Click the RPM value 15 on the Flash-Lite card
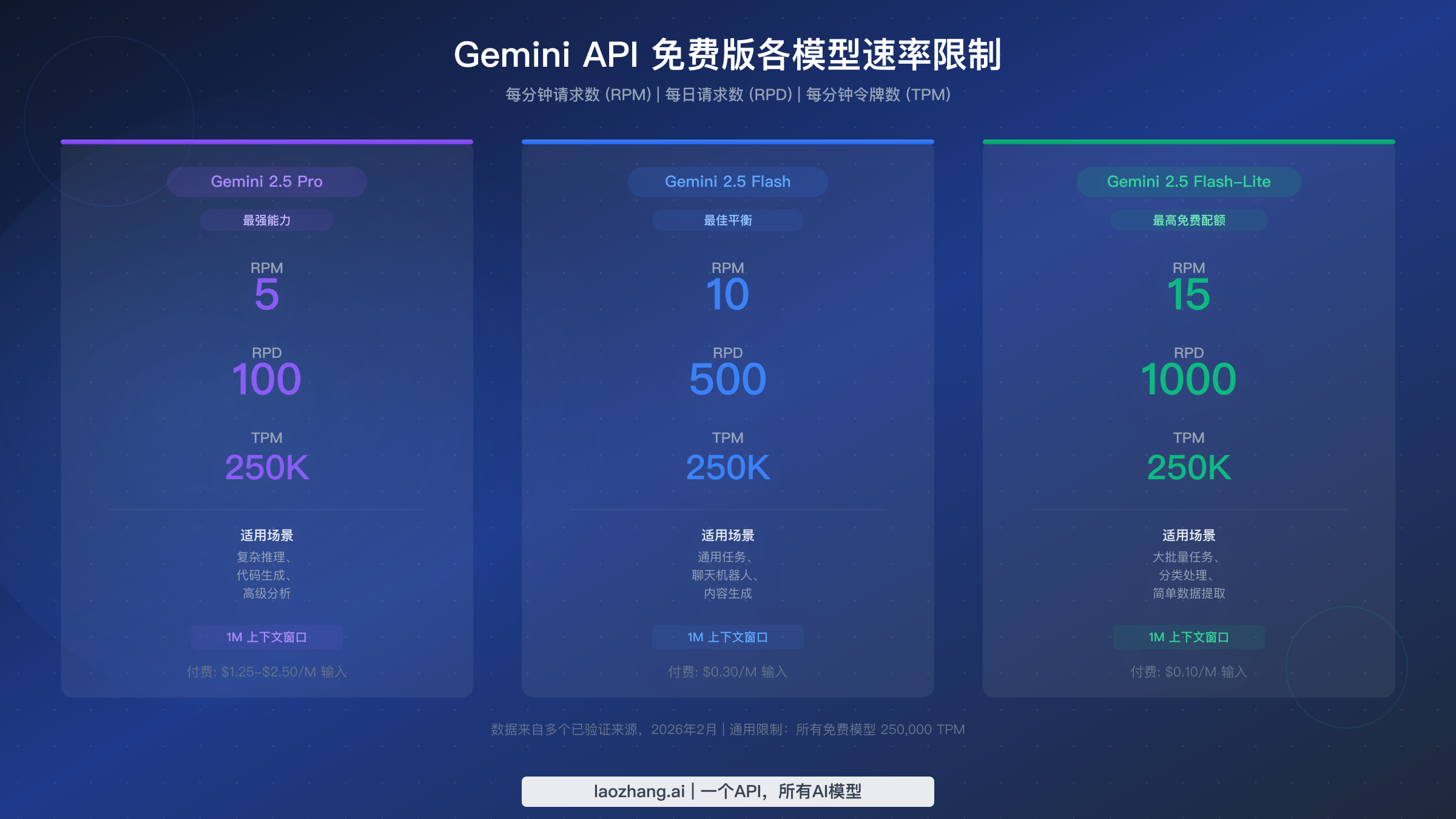The image size is (1456, 819). 1188,295
